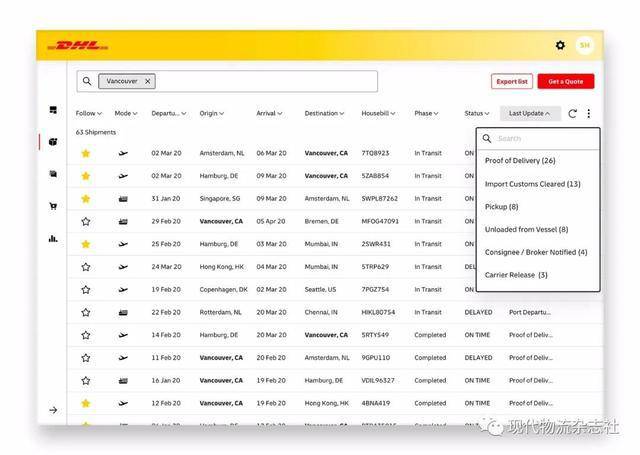Expand sidebar with the arrow icon

(x=53, y=410)
